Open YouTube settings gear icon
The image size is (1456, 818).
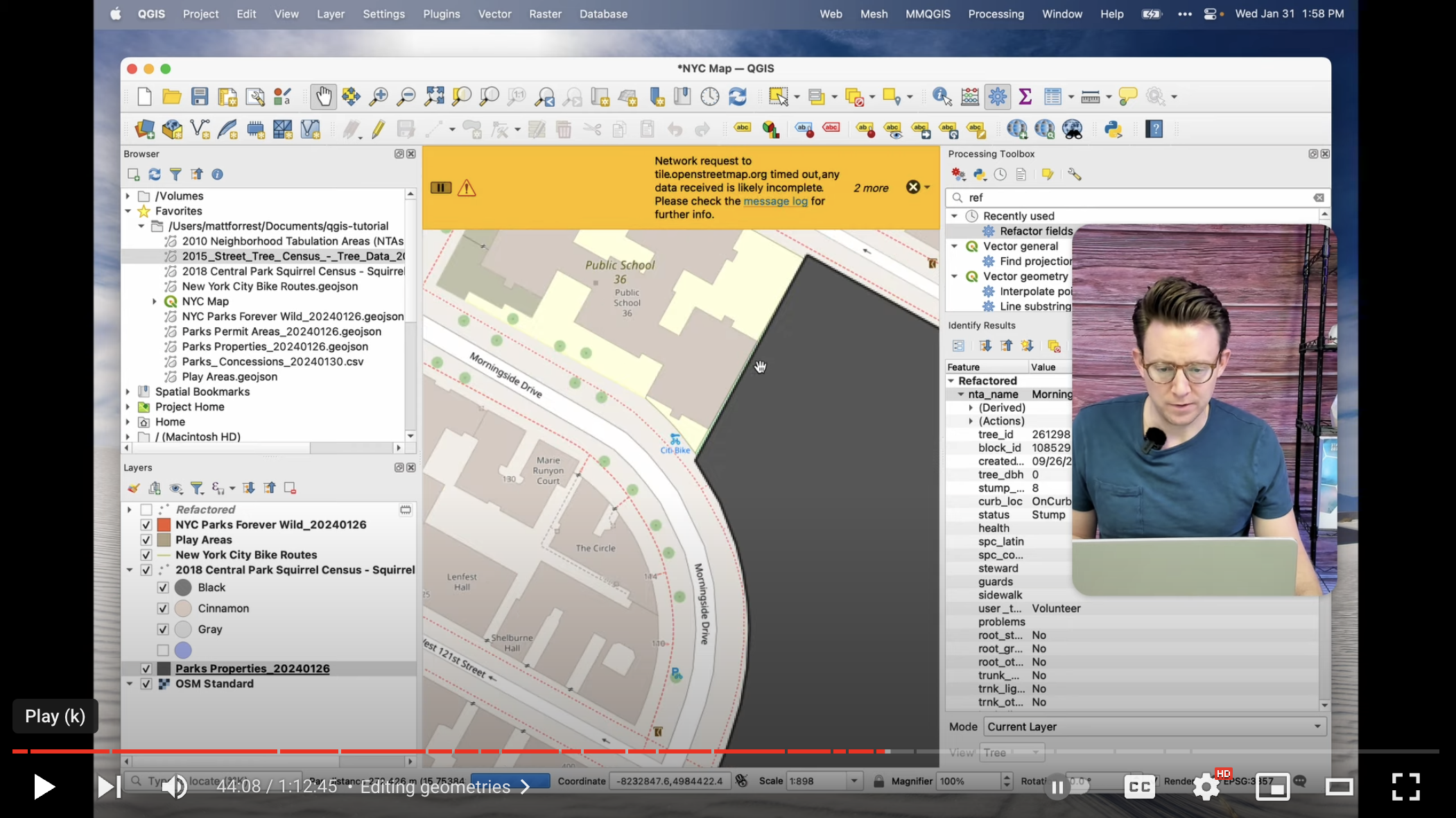tap(1206, 786)
